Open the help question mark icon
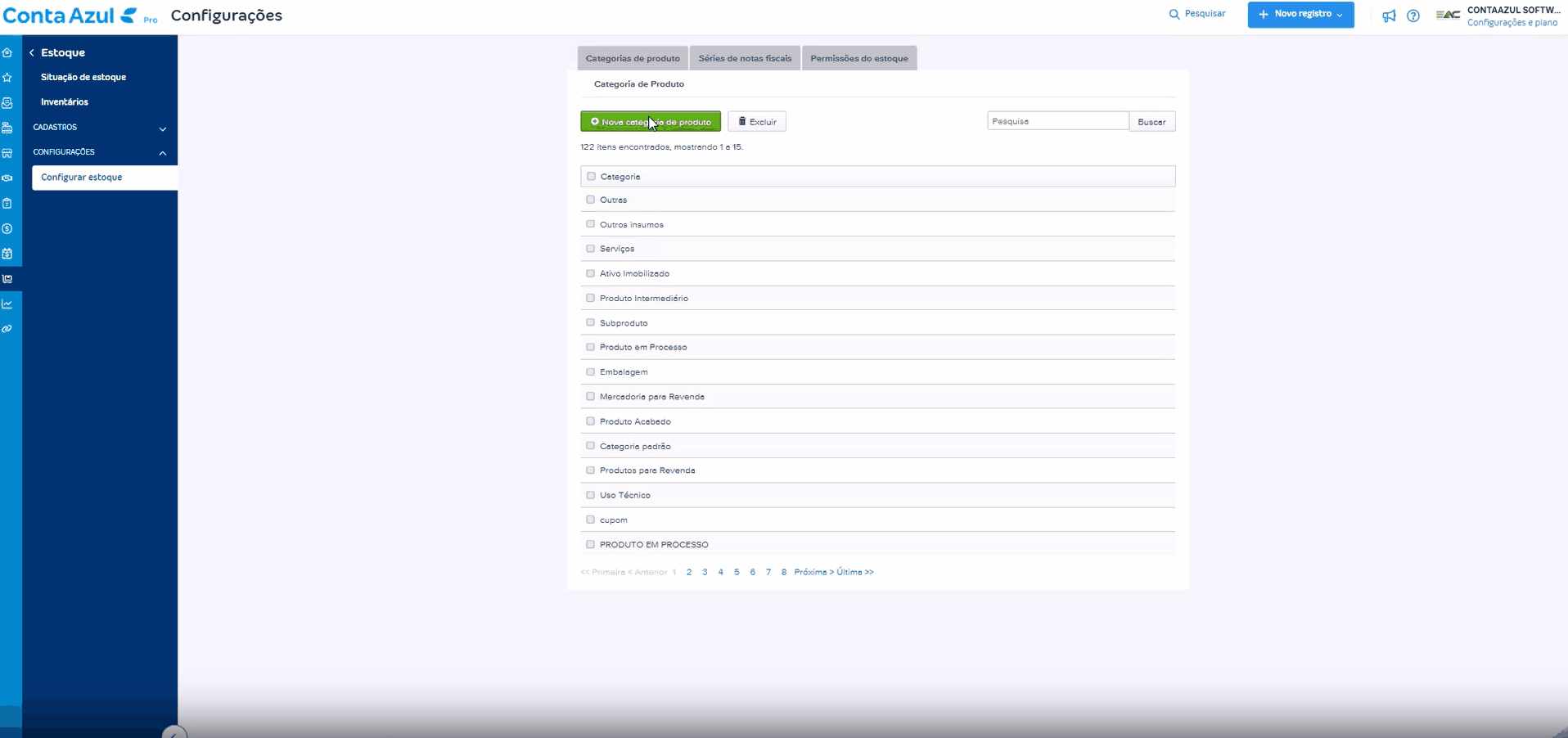1568x738 pixels. click(x=1413, y=16)
